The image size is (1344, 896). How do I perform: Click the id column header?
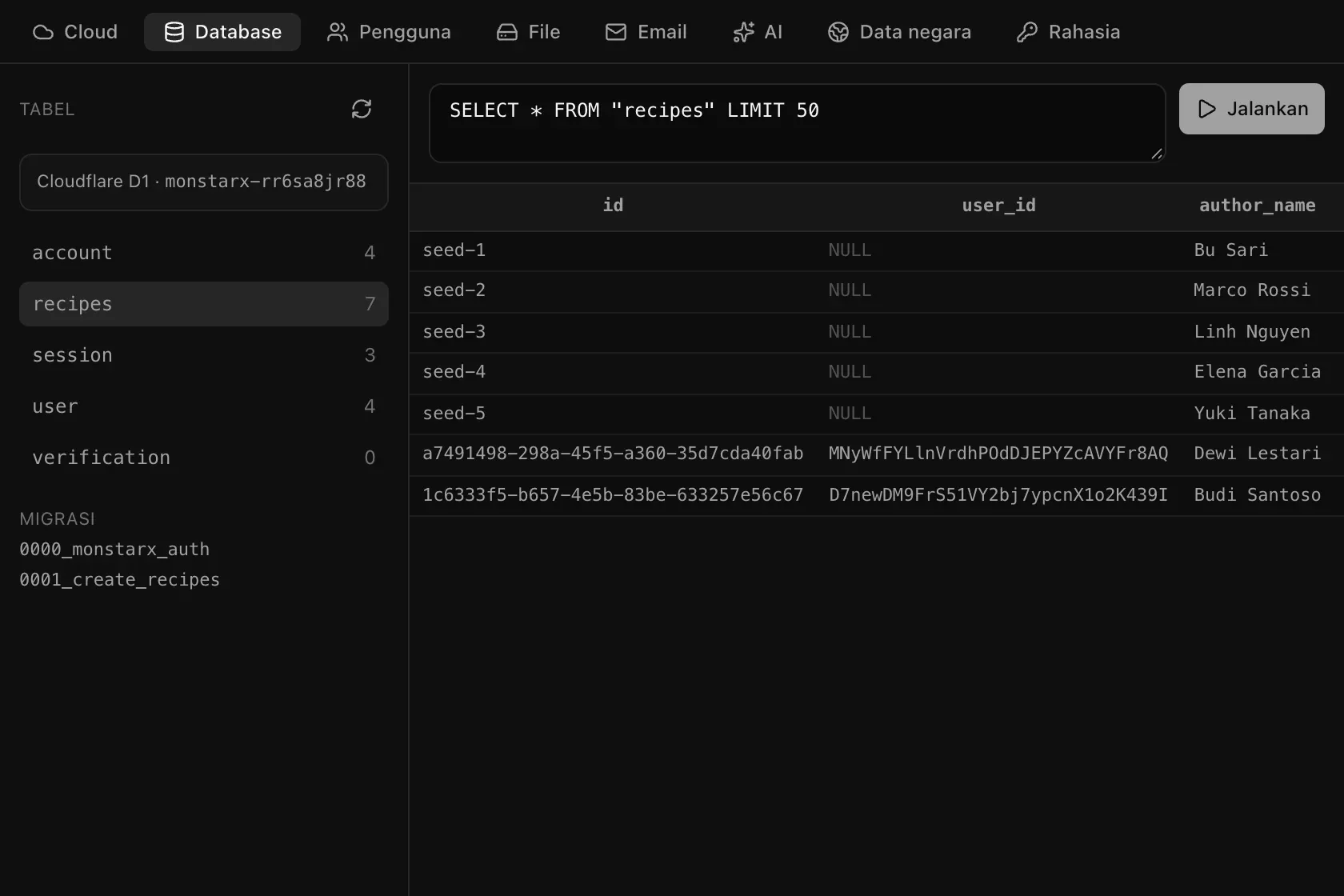click(x=613, y=206)
